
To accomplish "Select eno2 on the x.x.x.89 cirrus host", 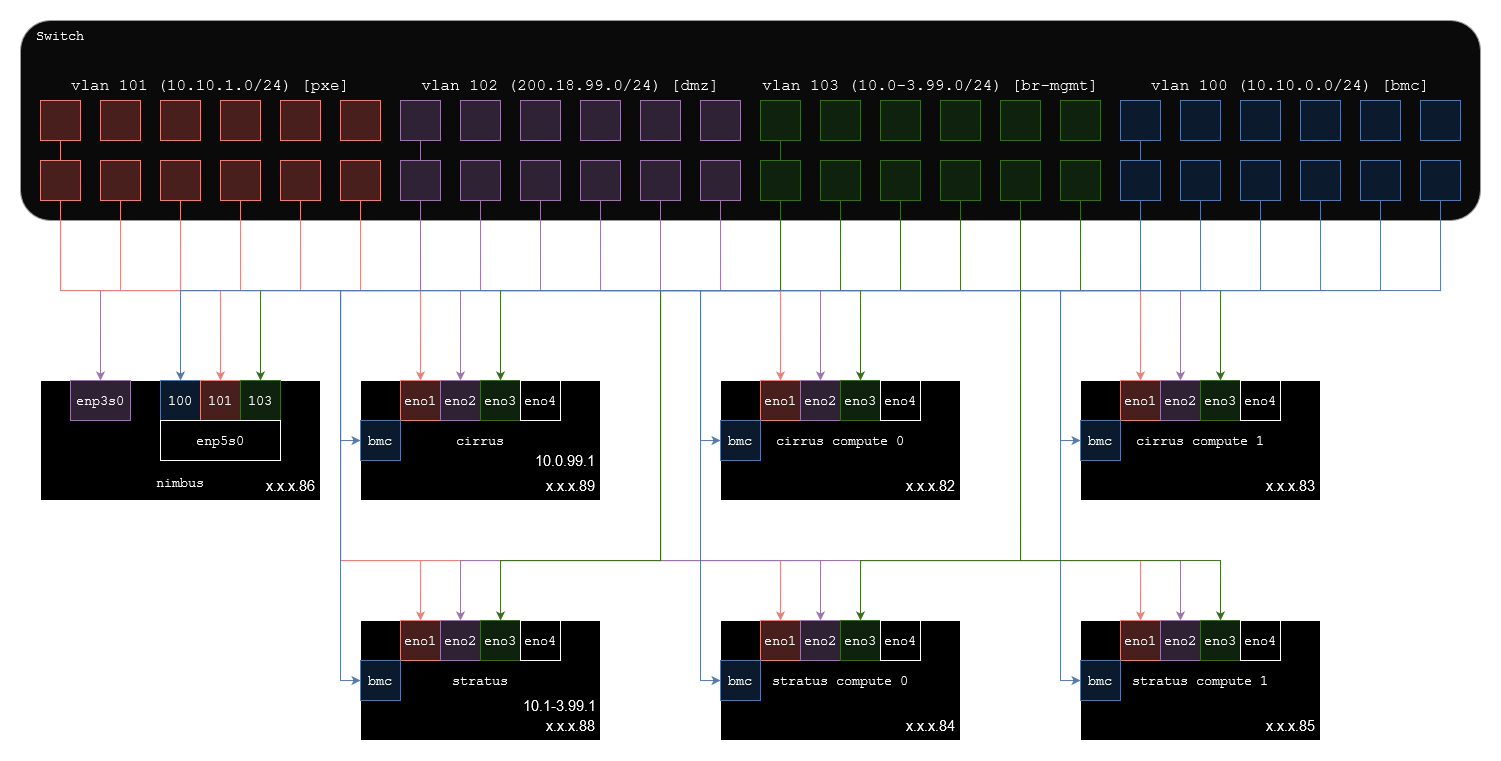I will point(460,400).
